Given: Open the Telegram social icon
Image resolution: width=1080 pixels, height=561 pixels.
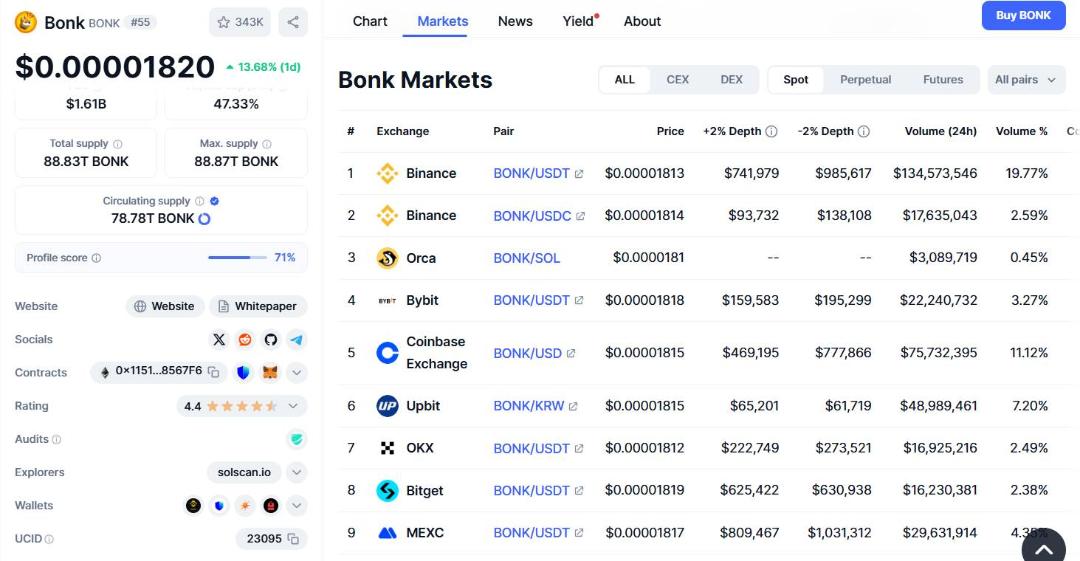Looking at the screenshot, I should [296, 339].
